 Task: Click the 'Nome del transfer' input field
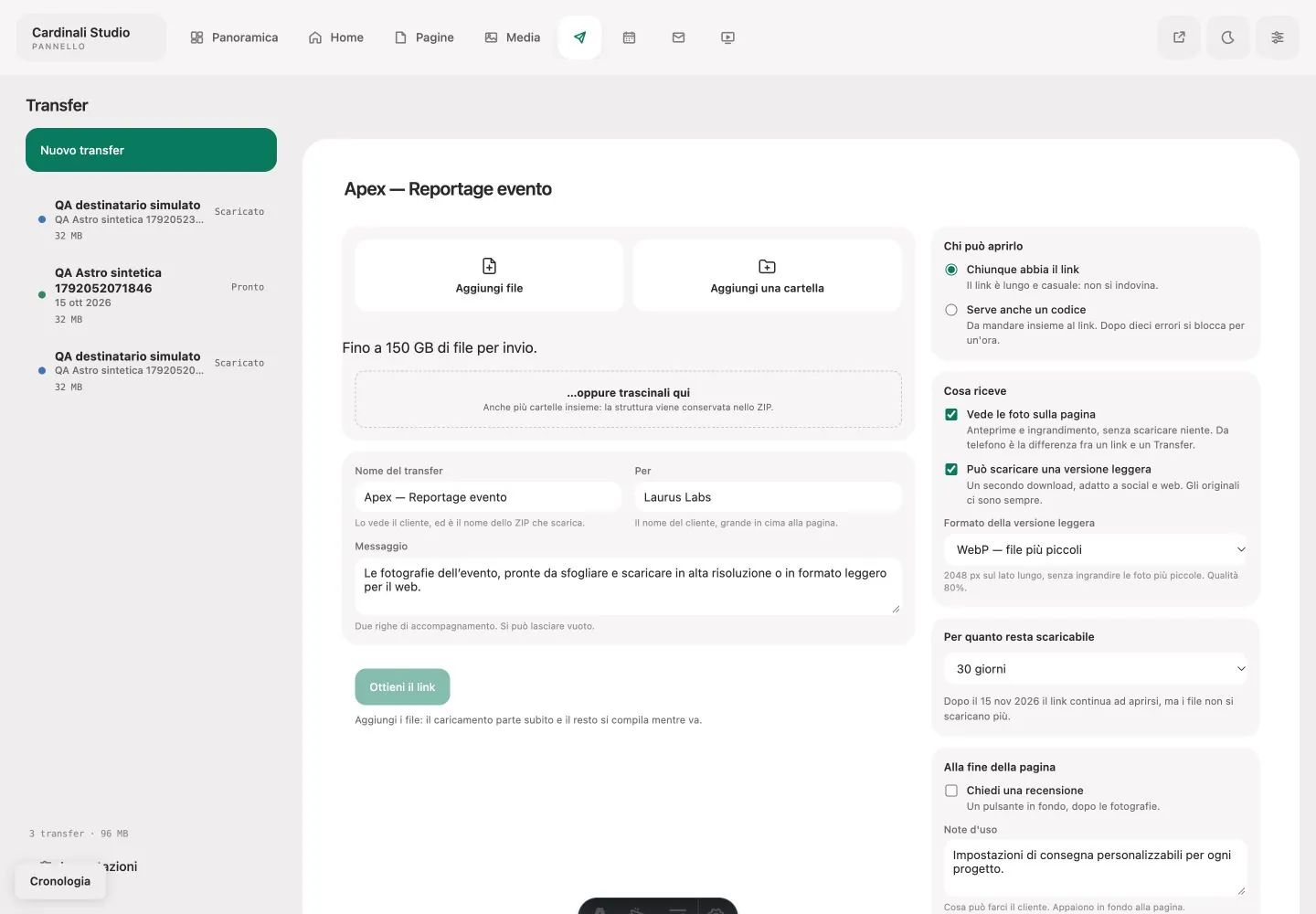(x=488, y=497)
